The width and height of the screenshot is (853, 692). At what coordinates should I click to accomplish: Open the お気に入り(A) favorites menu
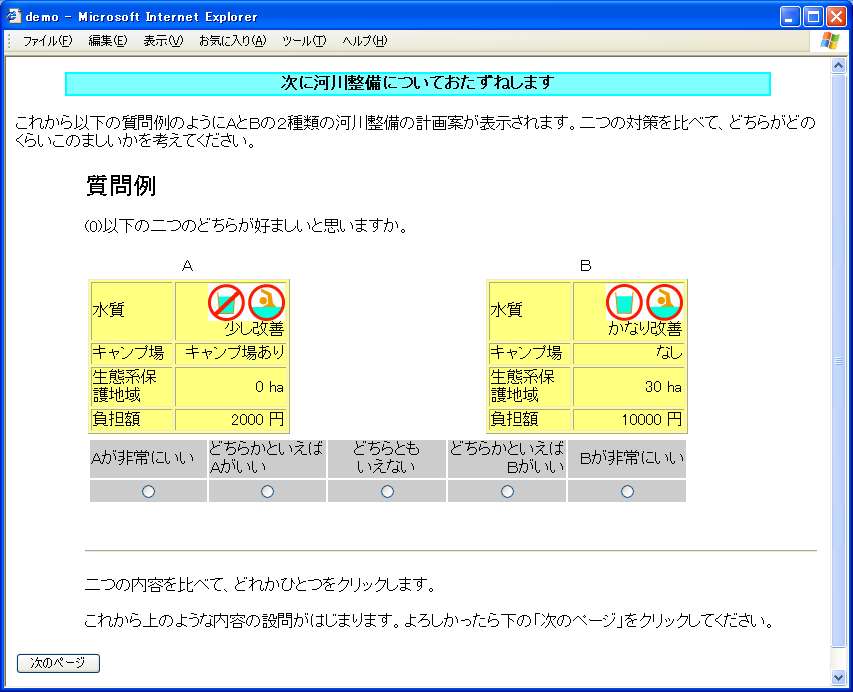pyautogui.click(x=232, y=41)
